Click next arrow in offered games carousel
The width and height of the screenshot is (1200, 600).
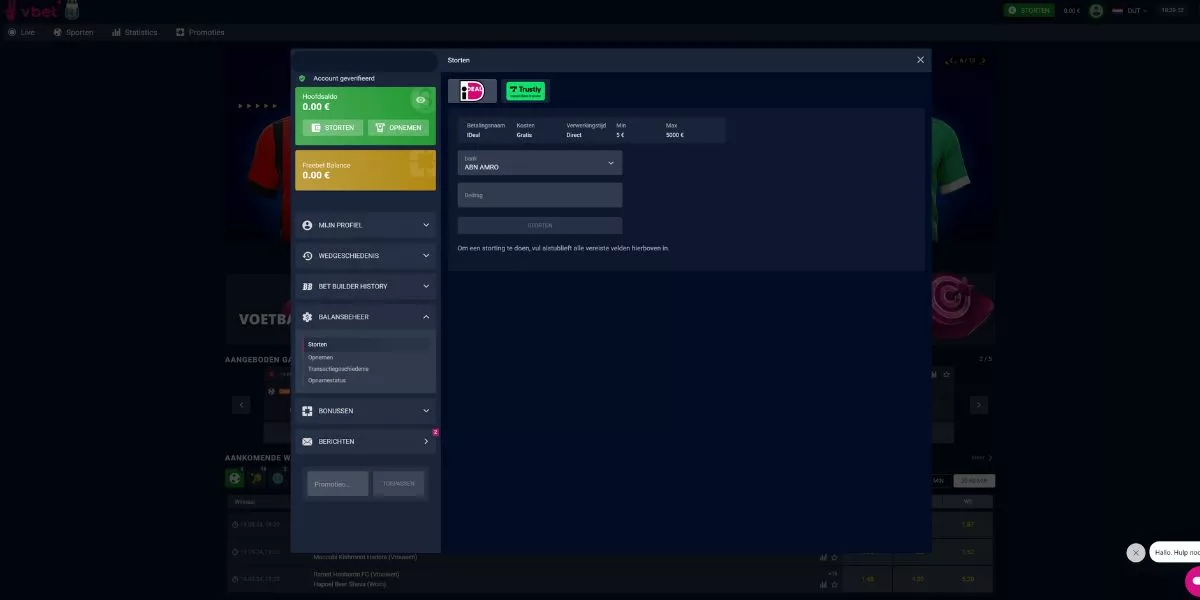[979, 405]
